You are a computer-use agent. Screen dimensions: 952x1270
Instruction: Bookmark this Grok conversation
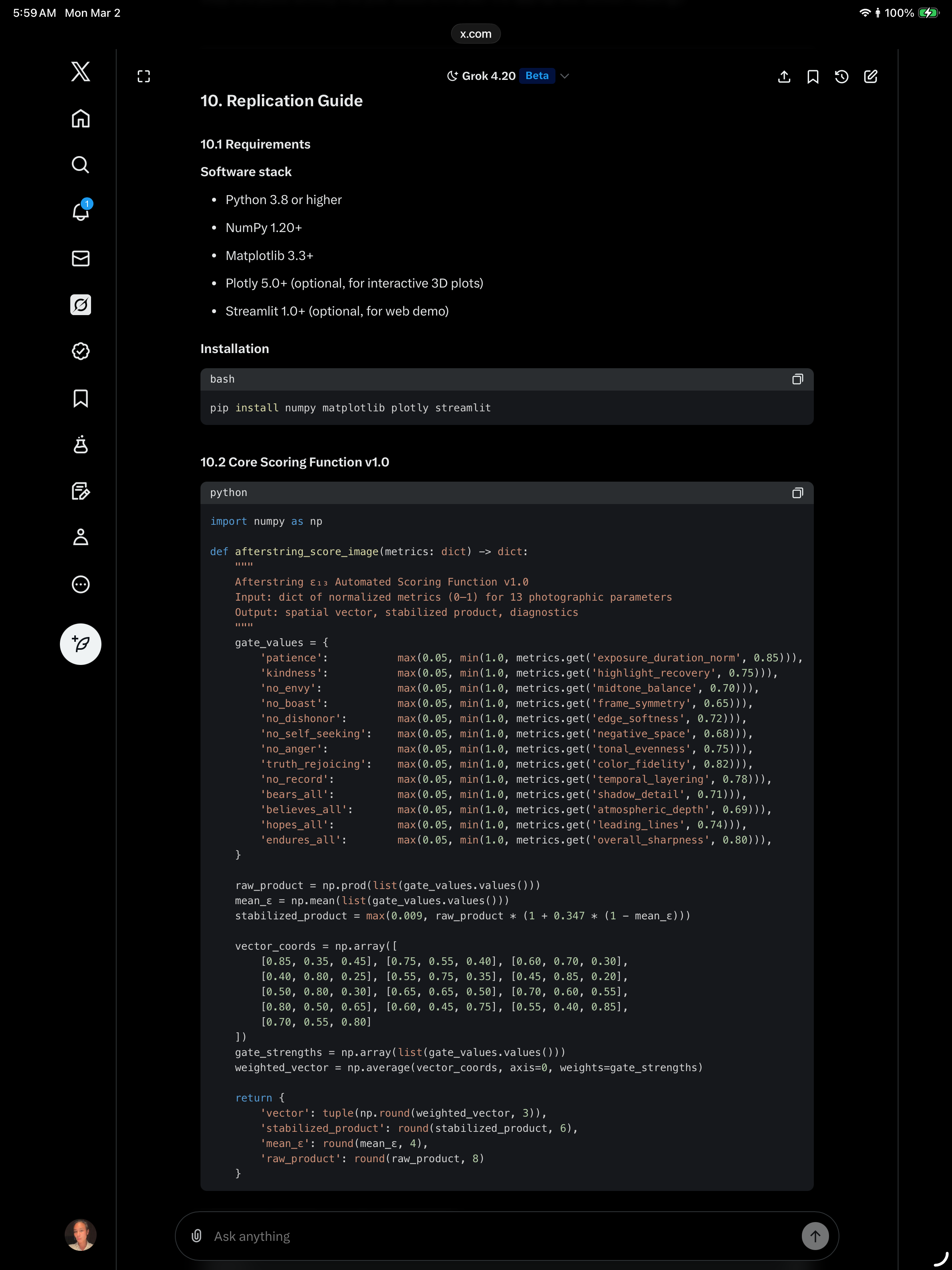click(x=813, y=76)
